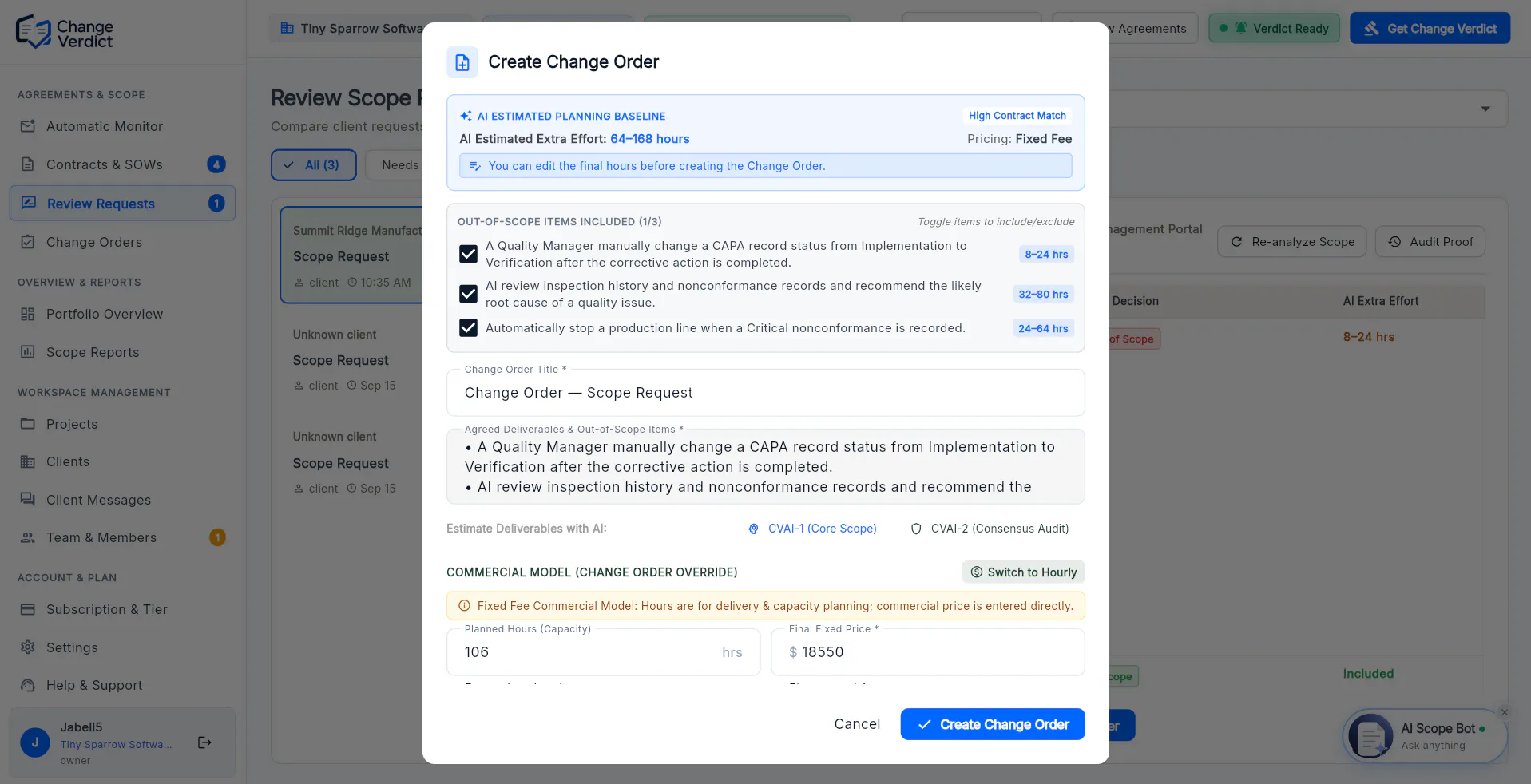1531x784 pixels.
Task: Select CVAI-2 (Consensus Audit) estimator
Action: [x=990, y=529]
